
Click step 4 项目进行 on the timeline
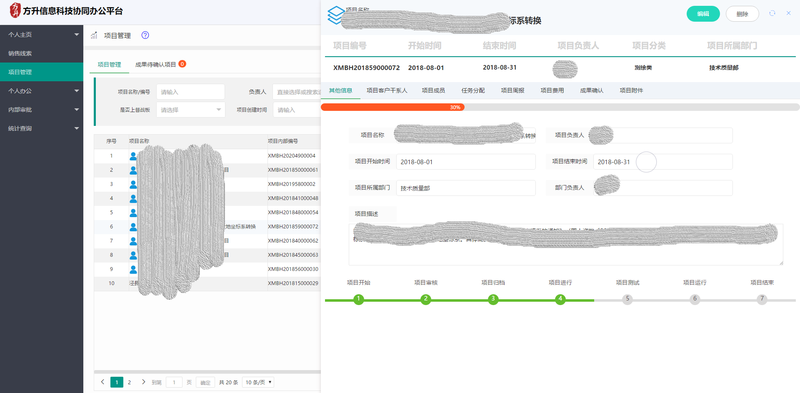tap(560, 299)
